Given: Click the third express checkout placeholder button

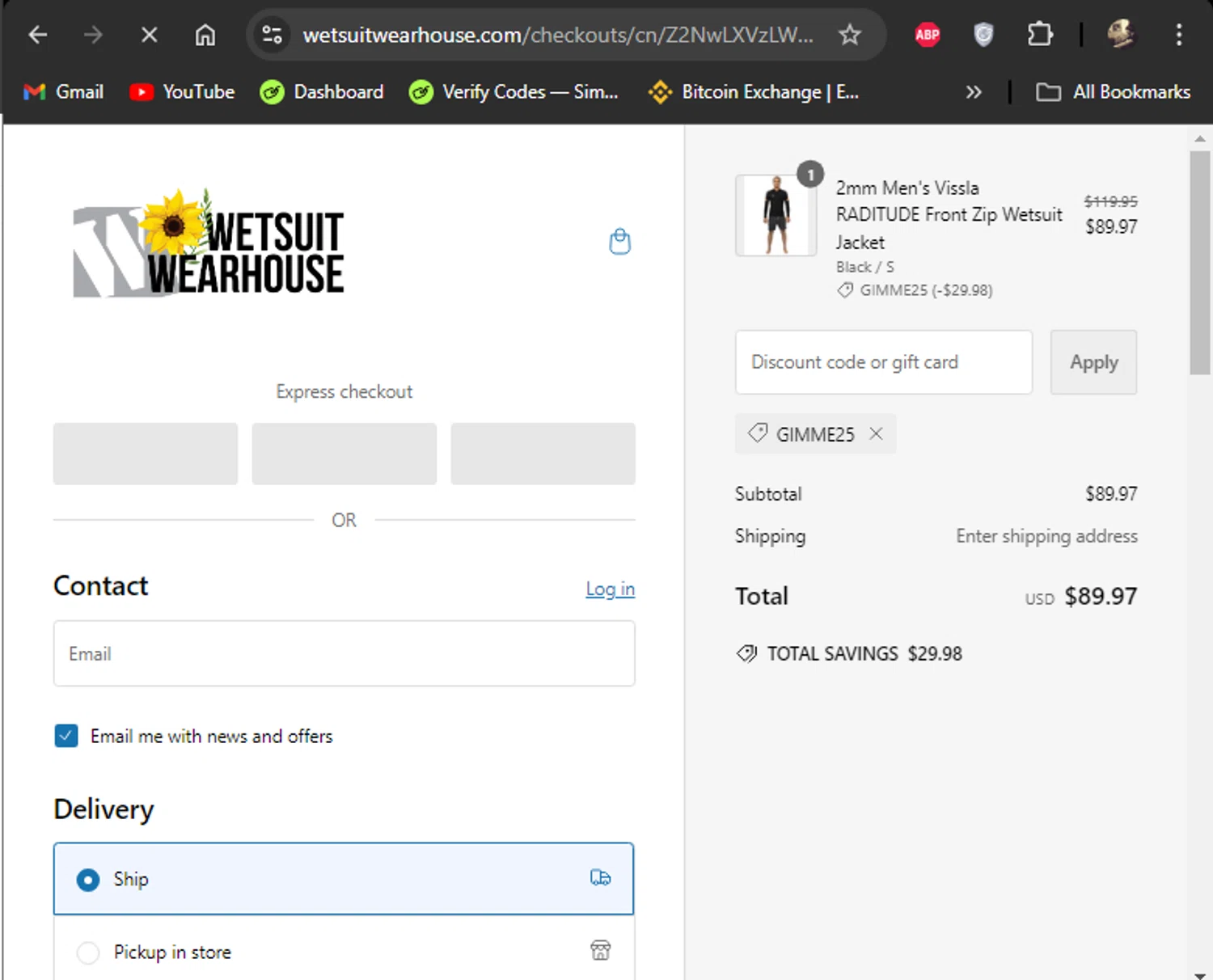Looking at the screenshot, I should pos(543,454).
